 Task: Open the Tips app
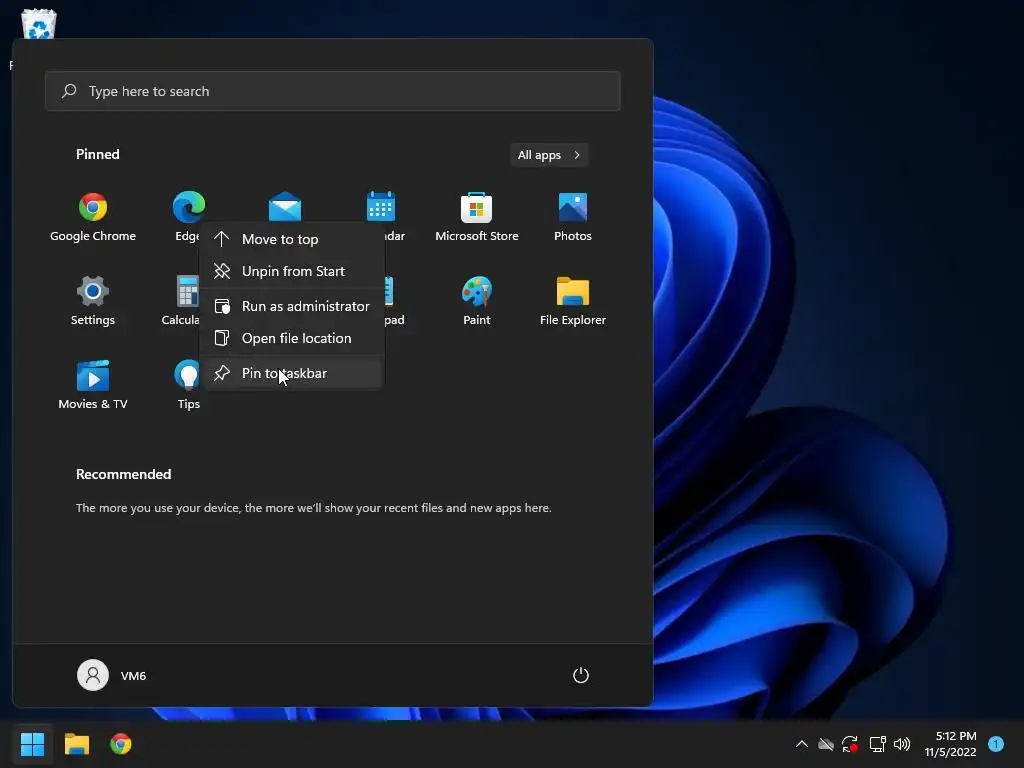point(188,385)
